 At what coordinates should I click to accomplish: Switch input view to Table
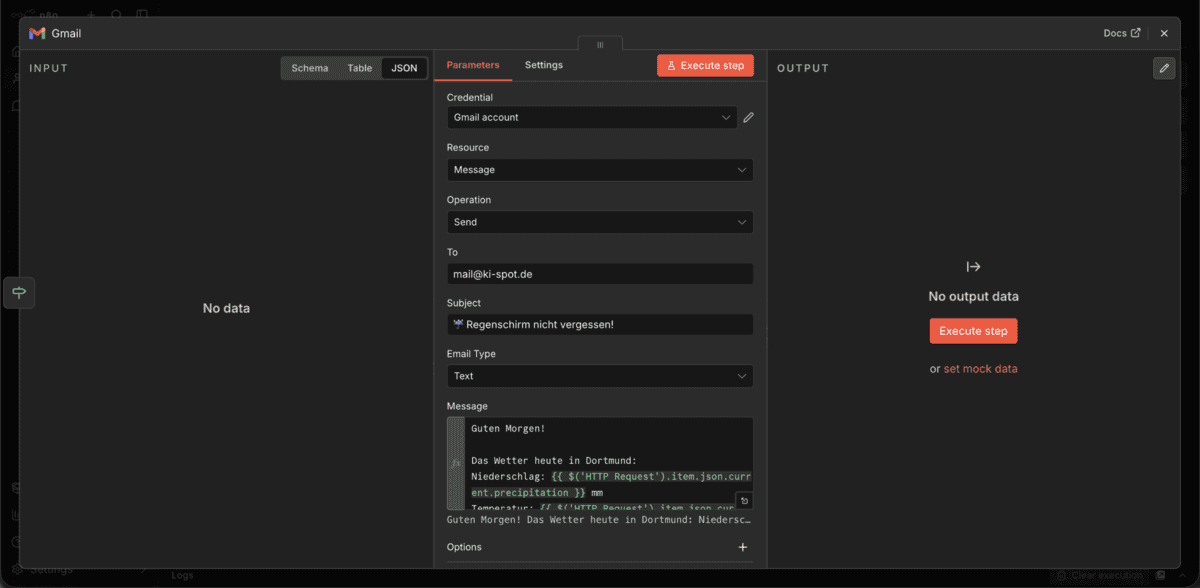click(x=359, y=68)
